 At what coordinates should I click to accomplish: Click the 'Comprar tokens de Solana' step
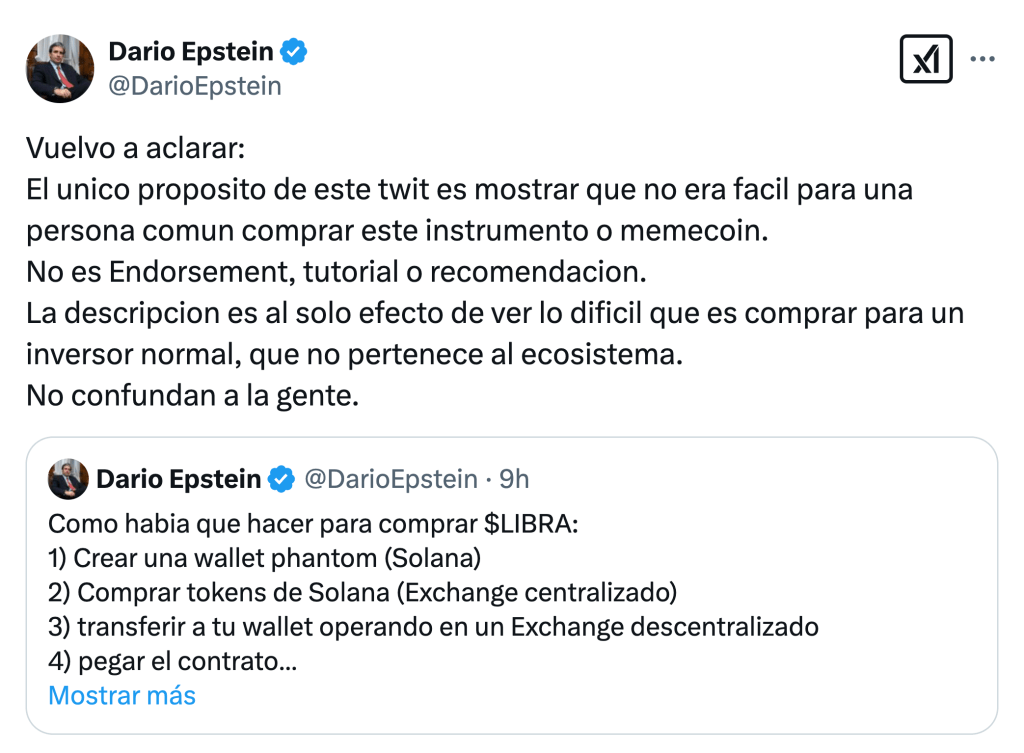click(362, 592)
